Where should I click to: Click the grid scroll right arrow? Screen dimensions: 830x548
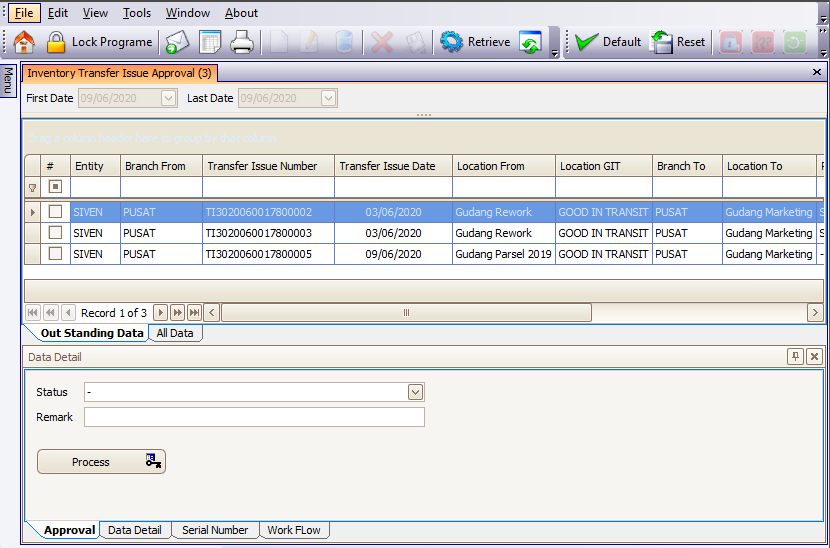[x=815, y=313]
